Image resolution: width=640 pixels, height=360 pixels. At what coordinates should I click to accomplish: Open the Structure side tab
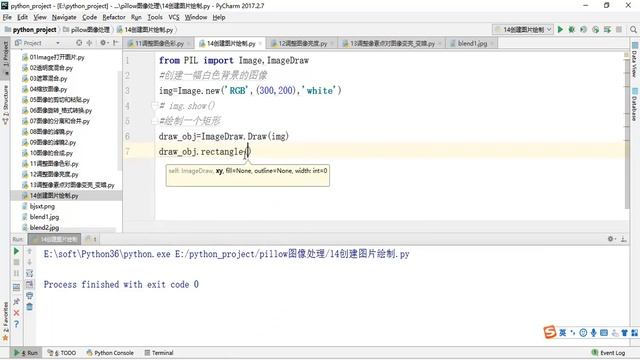point(5,104)
